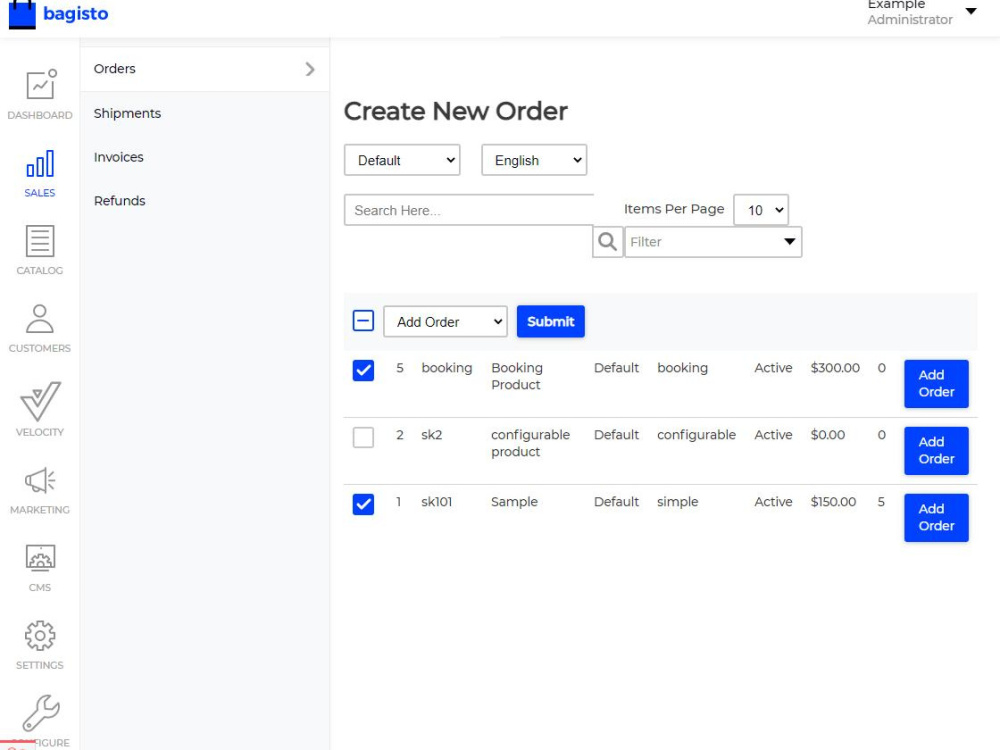This screenshot has height=750, width=1000.
Task: Click the configurable product name cell
Action: click(x=530, y=443)
